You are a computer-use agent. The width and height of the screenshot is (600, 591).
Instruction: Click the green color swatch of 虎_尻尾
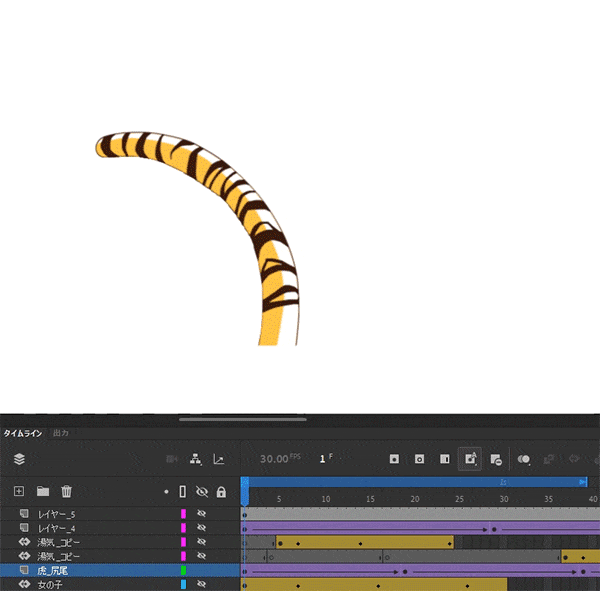pos(183,570)
